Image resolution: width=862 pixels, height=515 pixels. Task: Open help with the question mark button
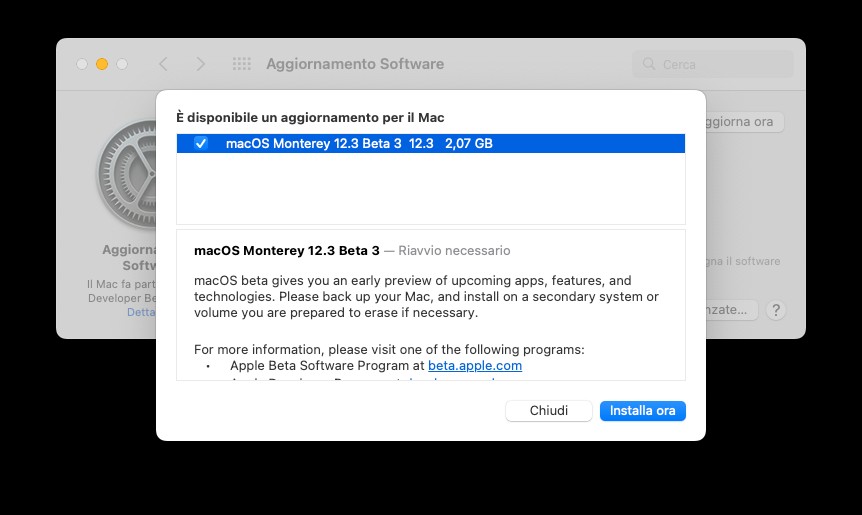tap(776, 311)
